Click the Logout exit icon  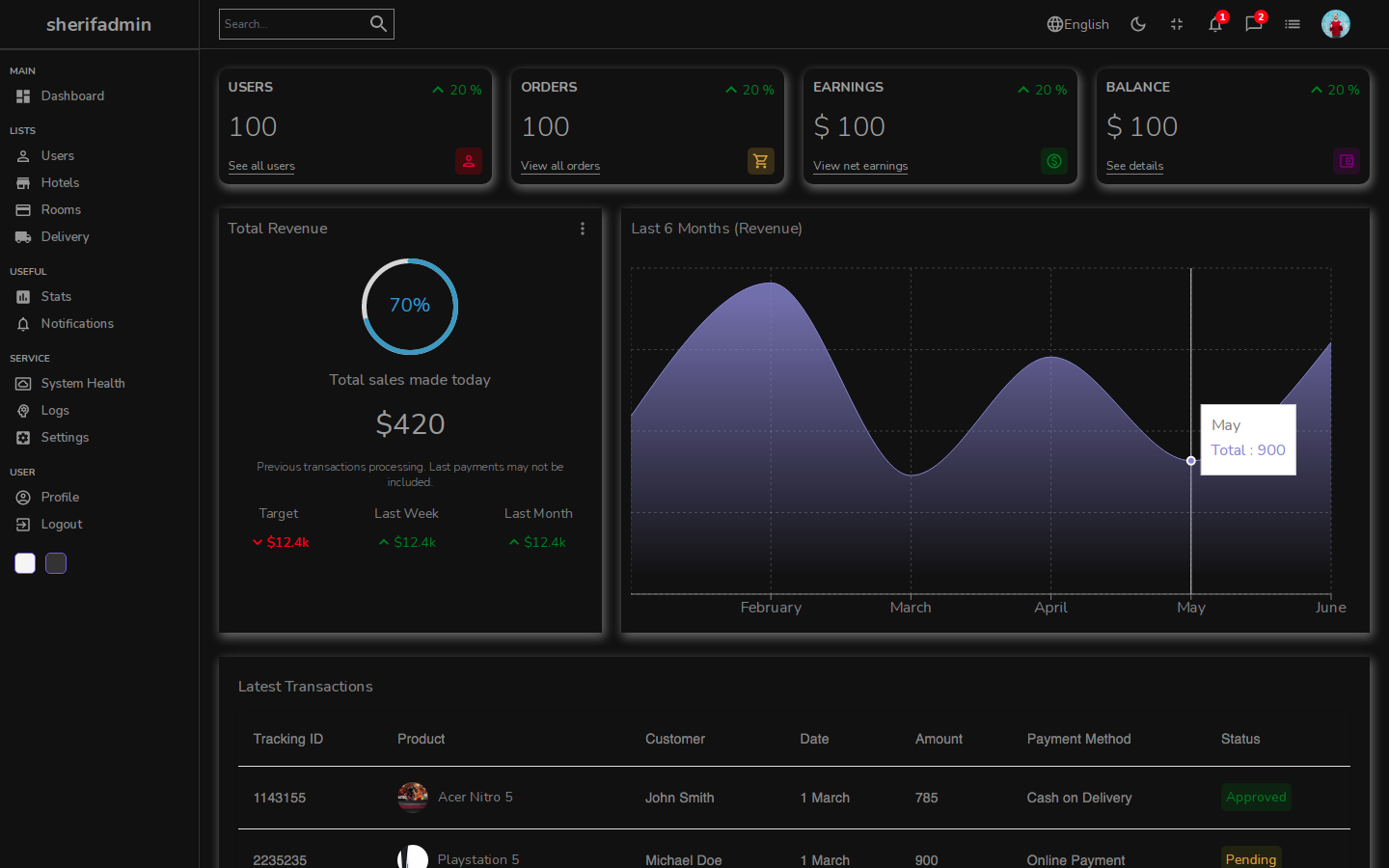(23, 525)
